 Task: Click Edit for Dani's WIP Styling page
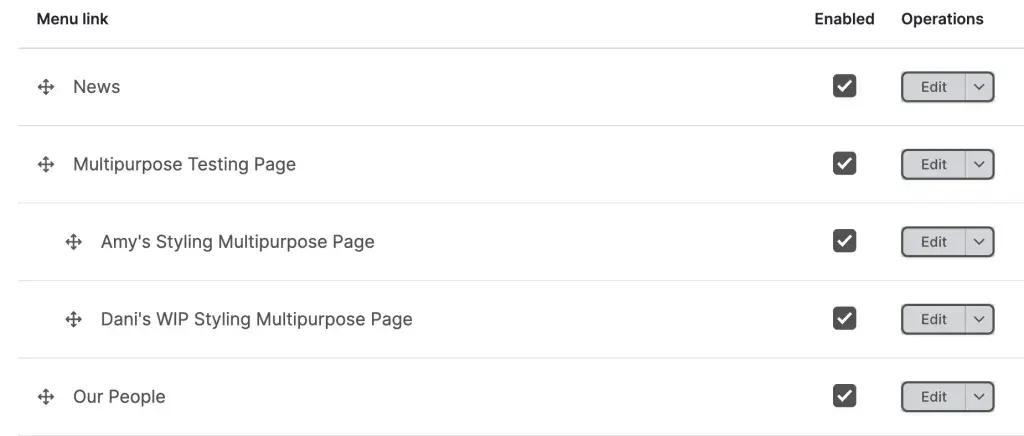coord(933,319)
